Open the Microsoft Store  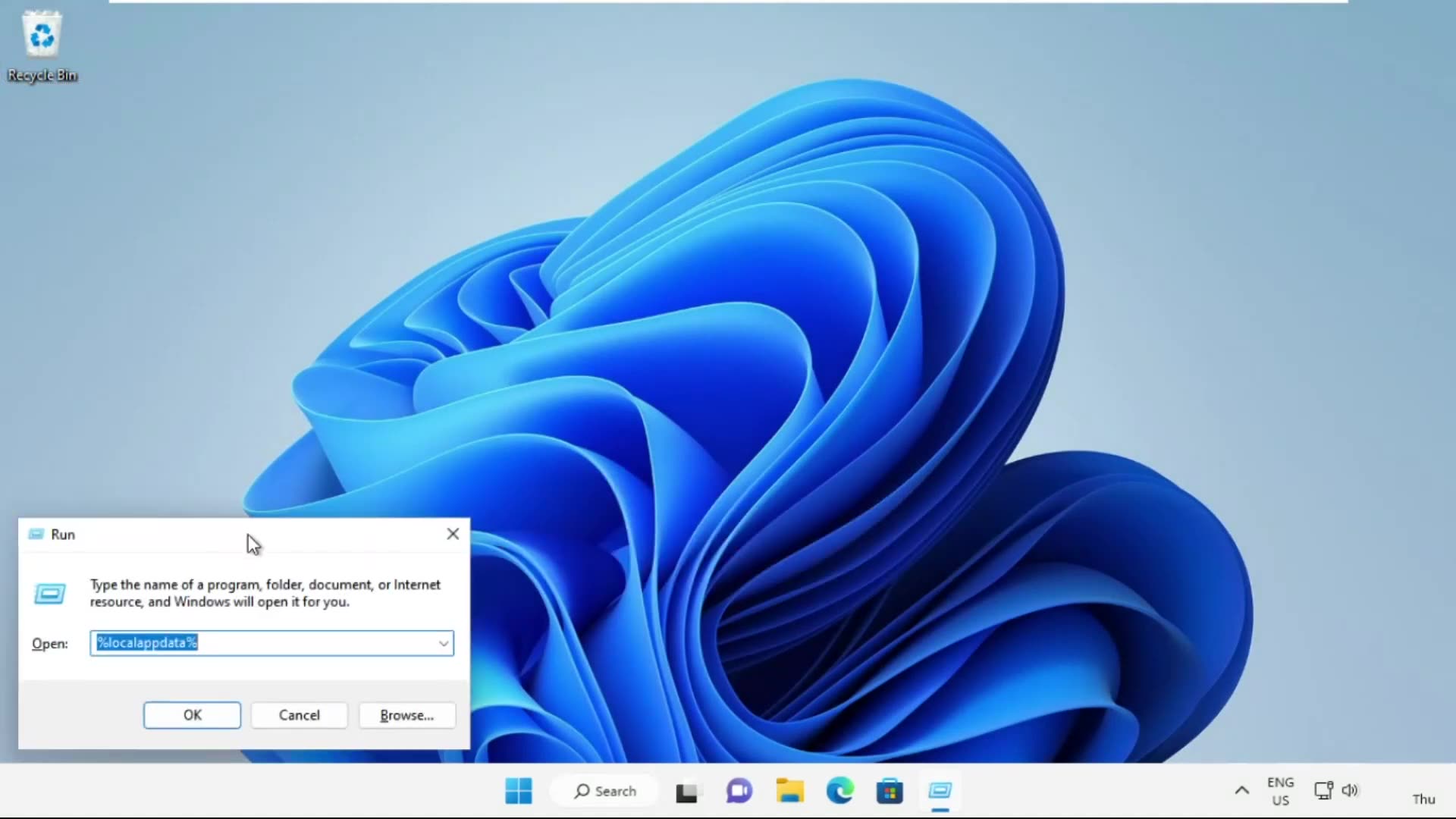coord(890,790)
